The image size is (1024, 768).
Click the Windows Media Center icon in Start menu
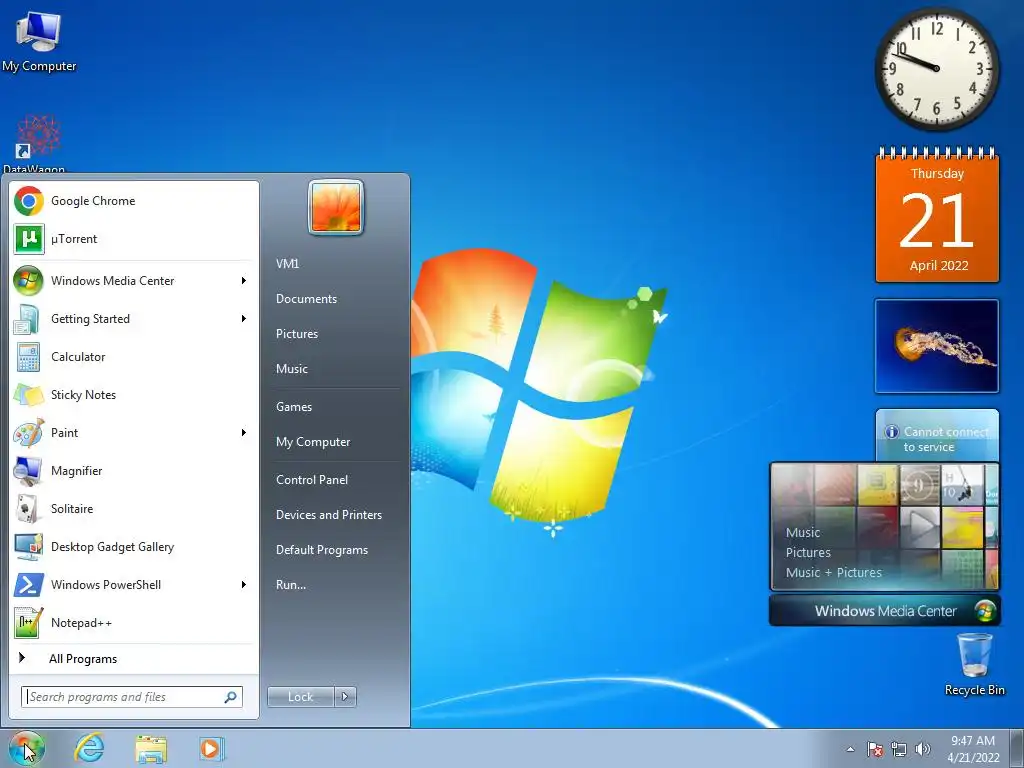(x=28, y=281)
